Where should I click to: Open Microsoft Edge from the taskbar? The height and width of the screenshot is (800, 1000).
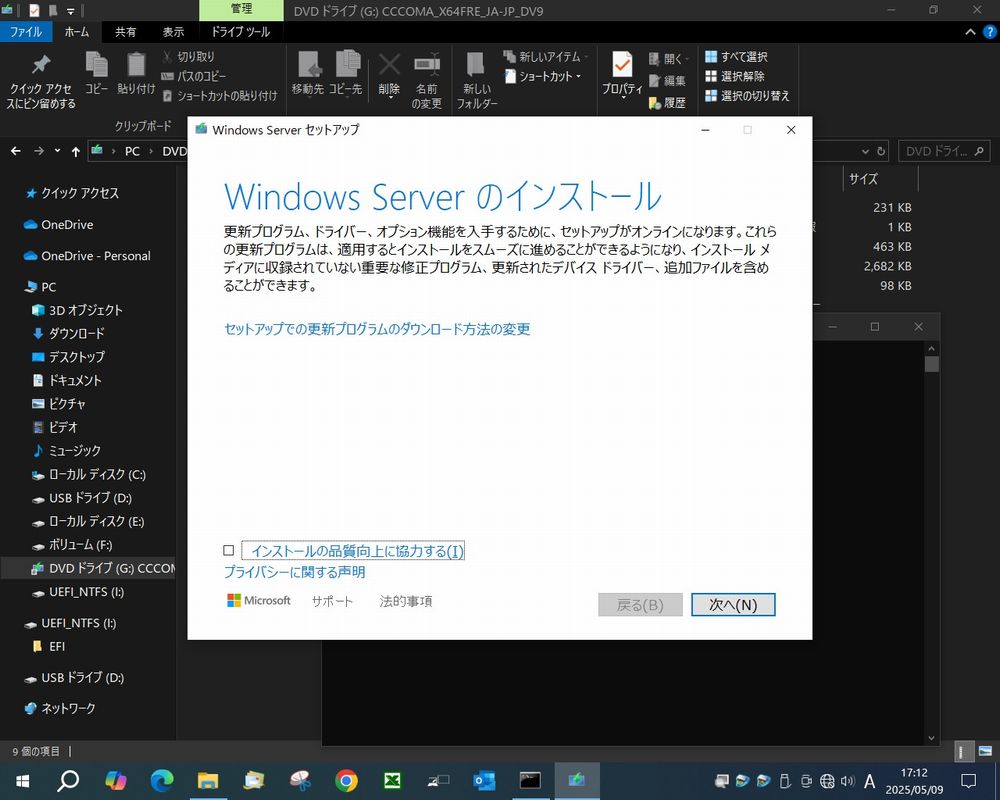[x=162, y=780]
